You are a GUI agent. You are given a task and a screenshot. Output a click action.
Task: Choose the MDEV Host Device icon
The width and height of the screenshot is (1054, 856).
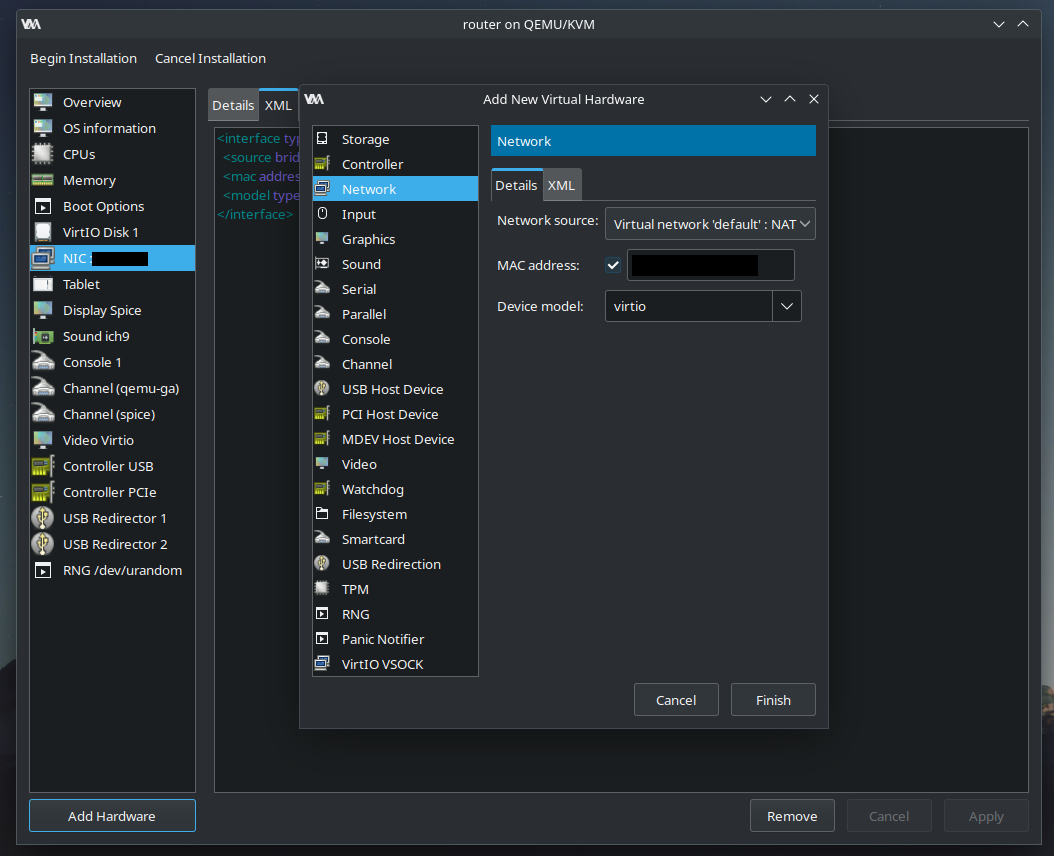pos(323,438)
